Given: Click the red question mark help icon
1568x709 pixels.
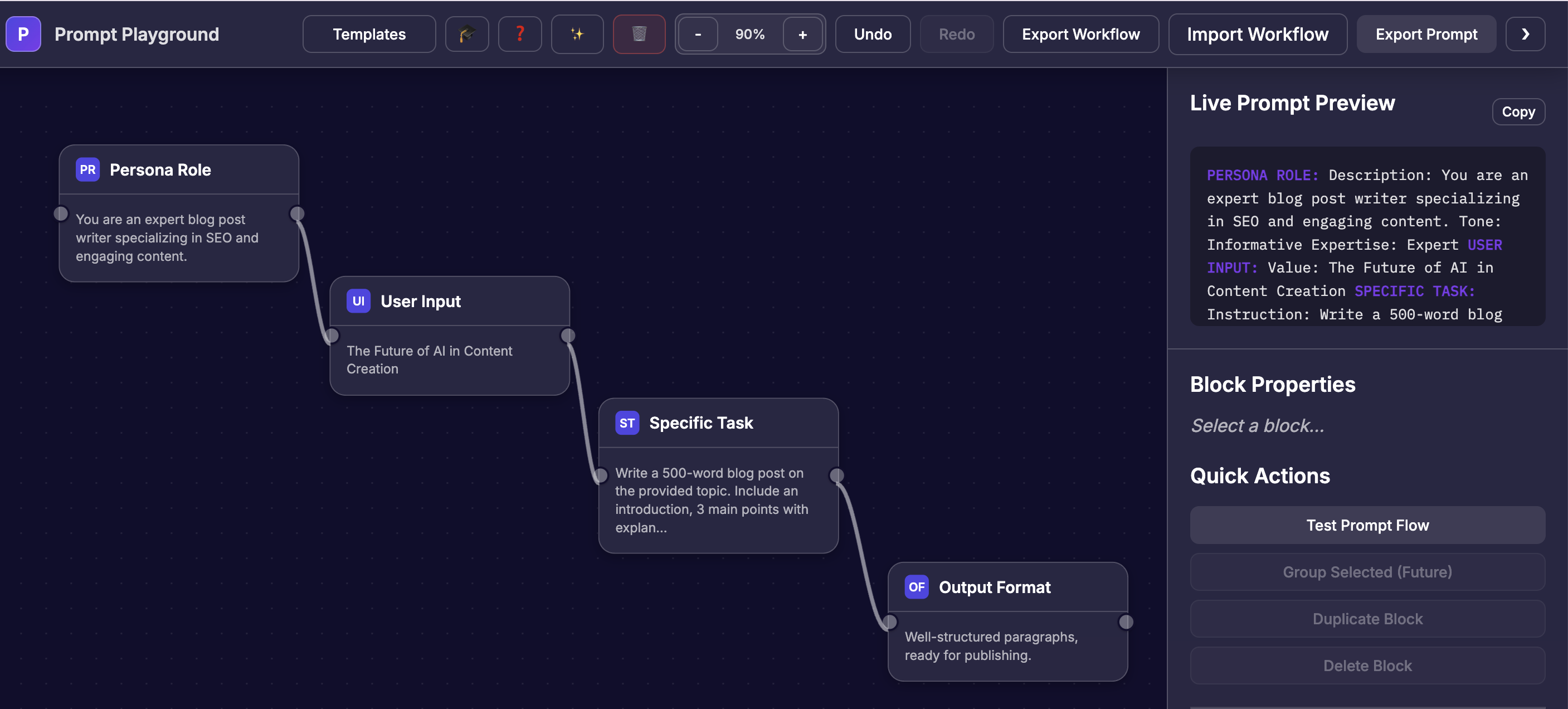Looking at the screenshot, I should tap(519, 34).
